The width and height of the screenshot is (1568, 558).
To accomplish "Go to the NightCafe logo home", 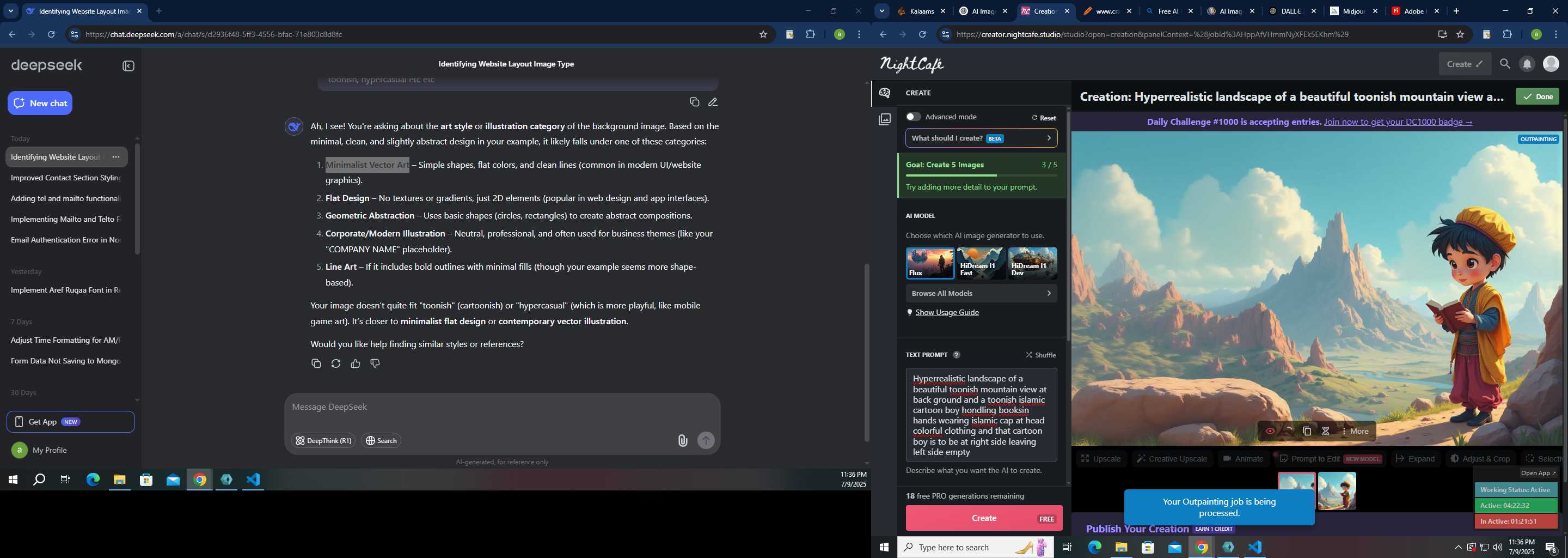I will click(911, 64).
